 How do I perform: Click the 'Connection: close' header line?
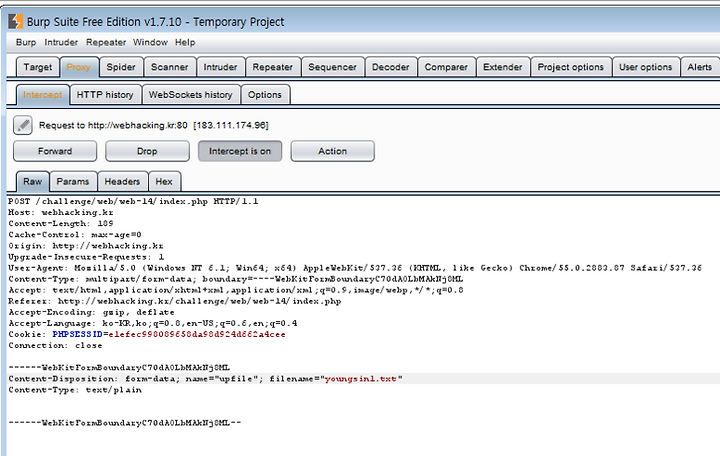click(x=55, y=345)
